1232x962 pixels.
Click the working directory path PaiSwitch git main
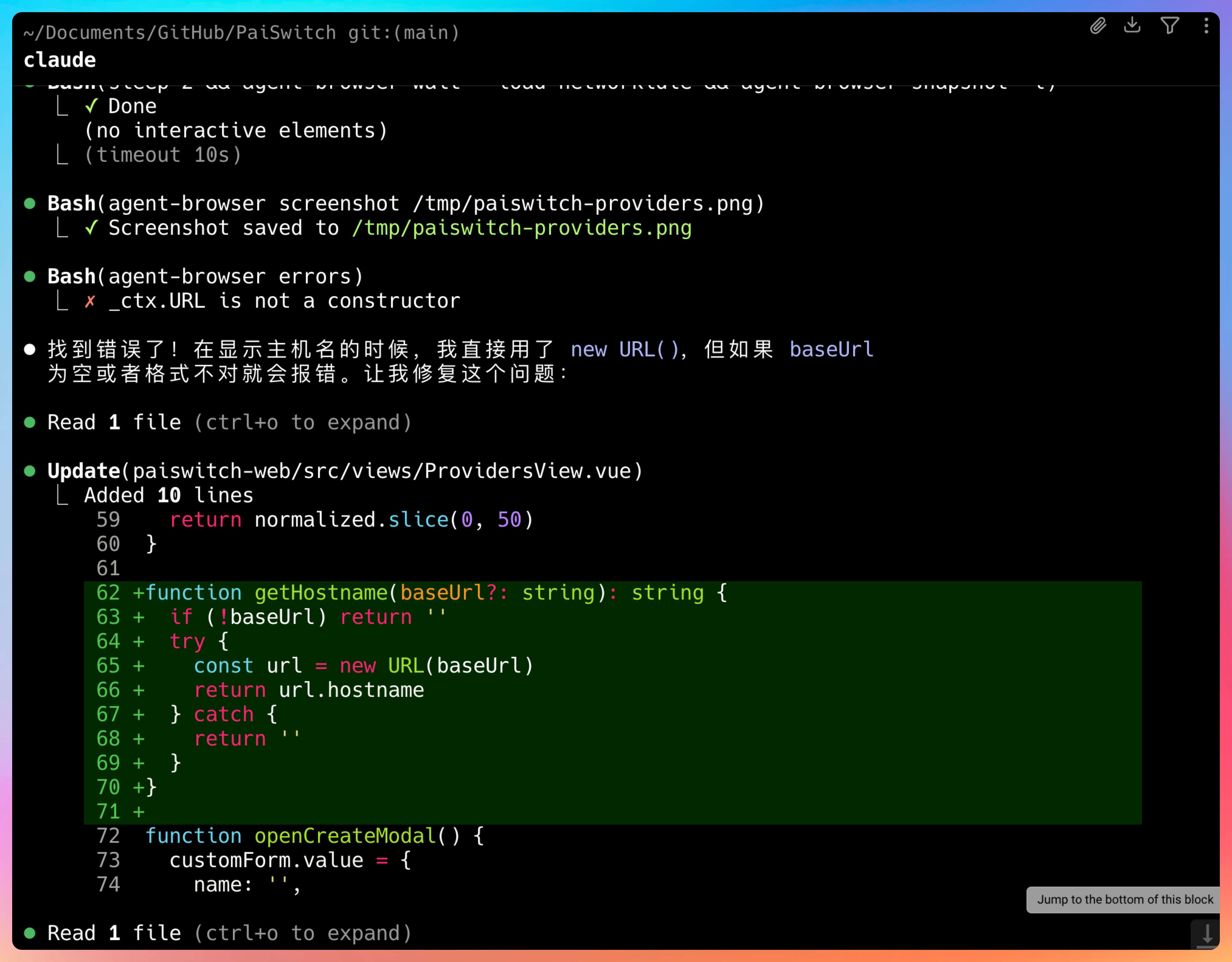point(241,33)
